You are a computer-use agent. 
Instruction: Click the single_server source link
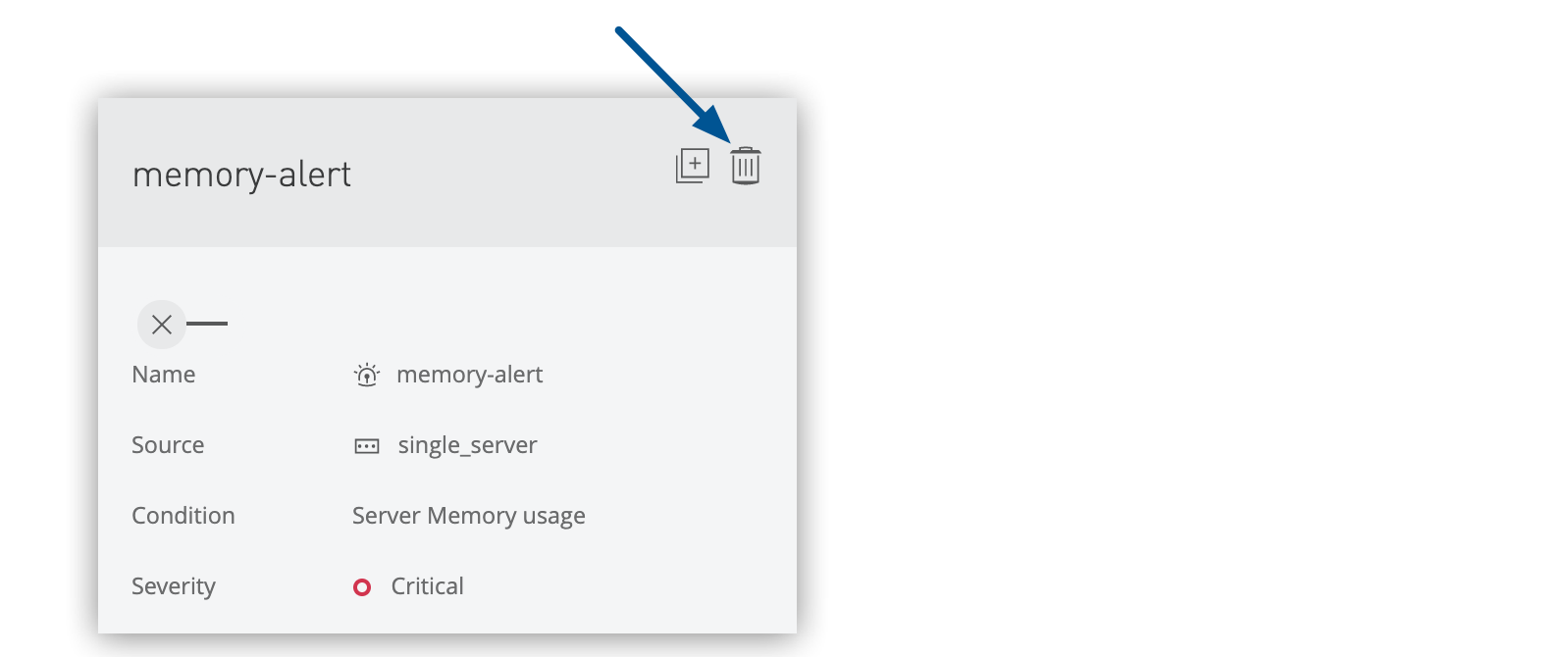pos(466,445)
